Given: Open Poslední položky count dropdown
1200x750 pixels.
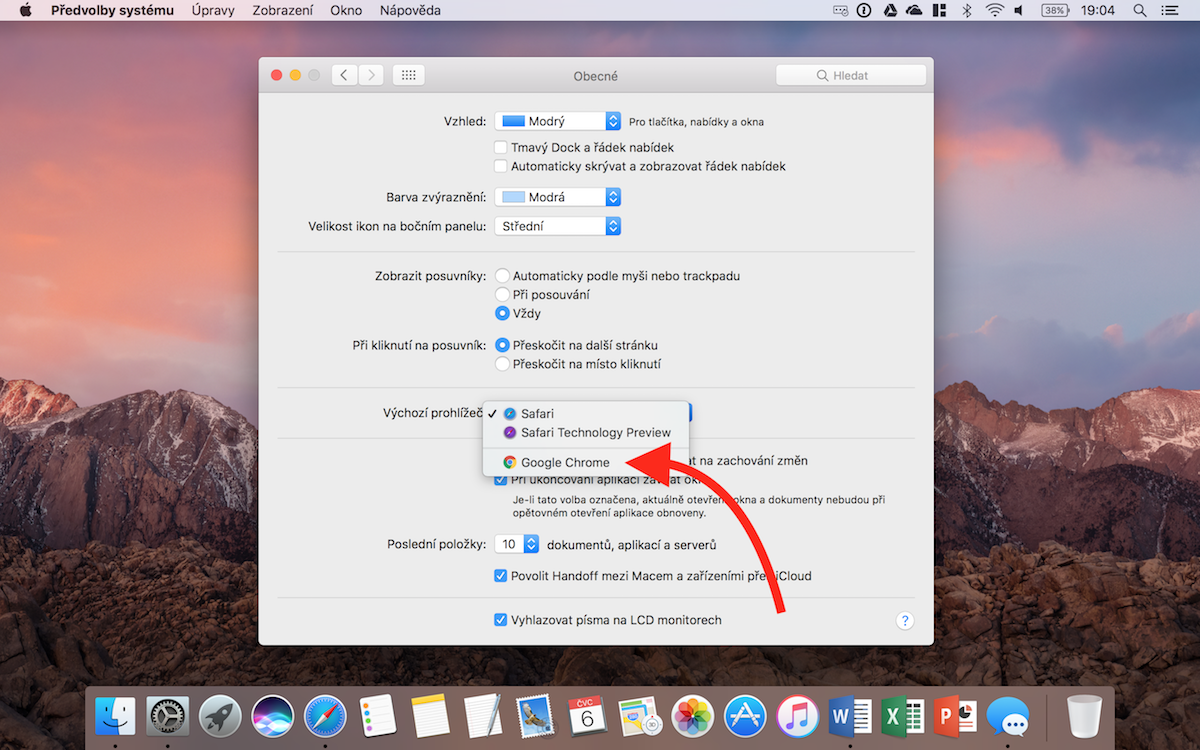Looking at the screenshot, I should 517,544.
